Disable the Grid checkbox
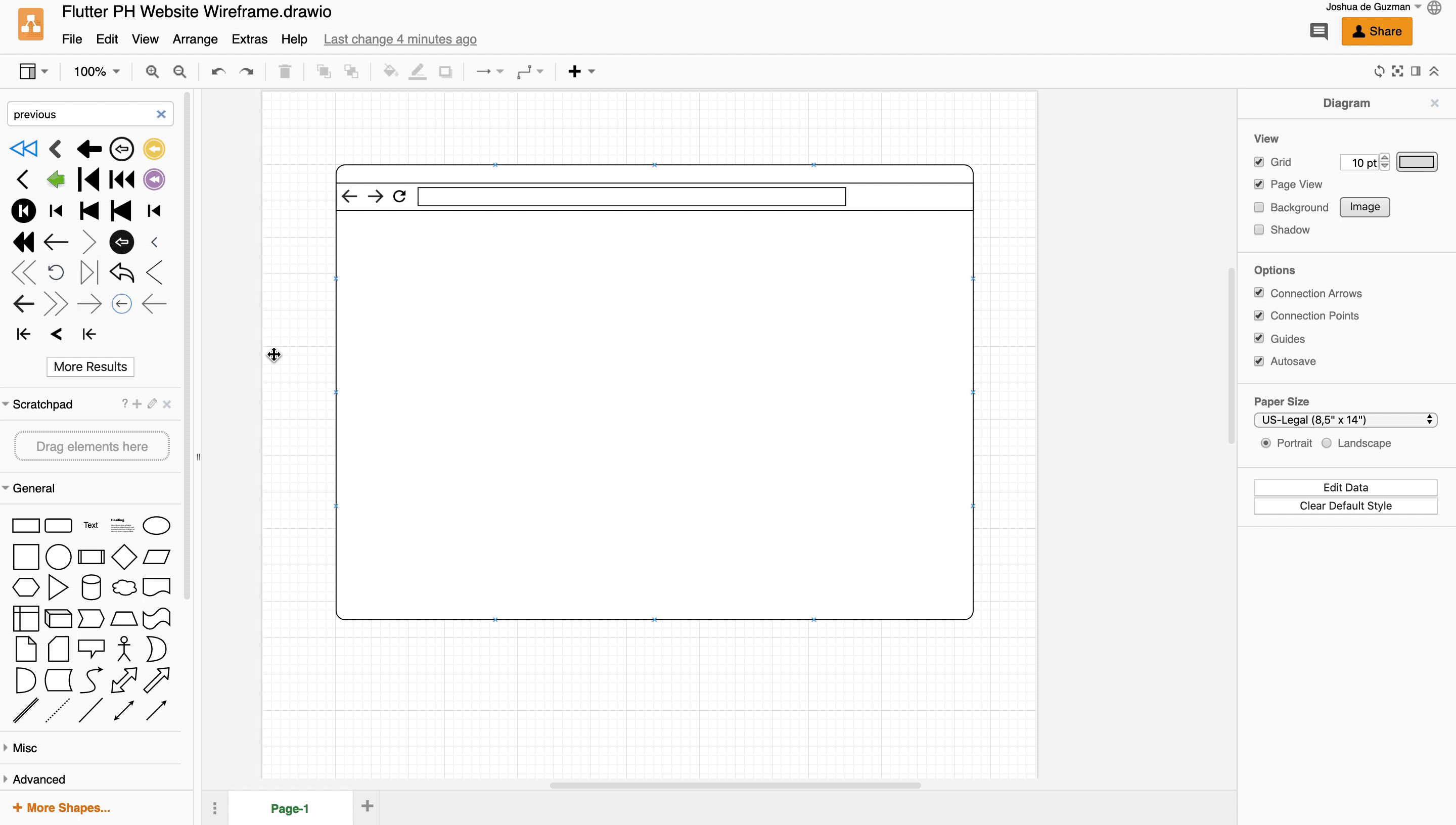 [x=1258, y=162]
